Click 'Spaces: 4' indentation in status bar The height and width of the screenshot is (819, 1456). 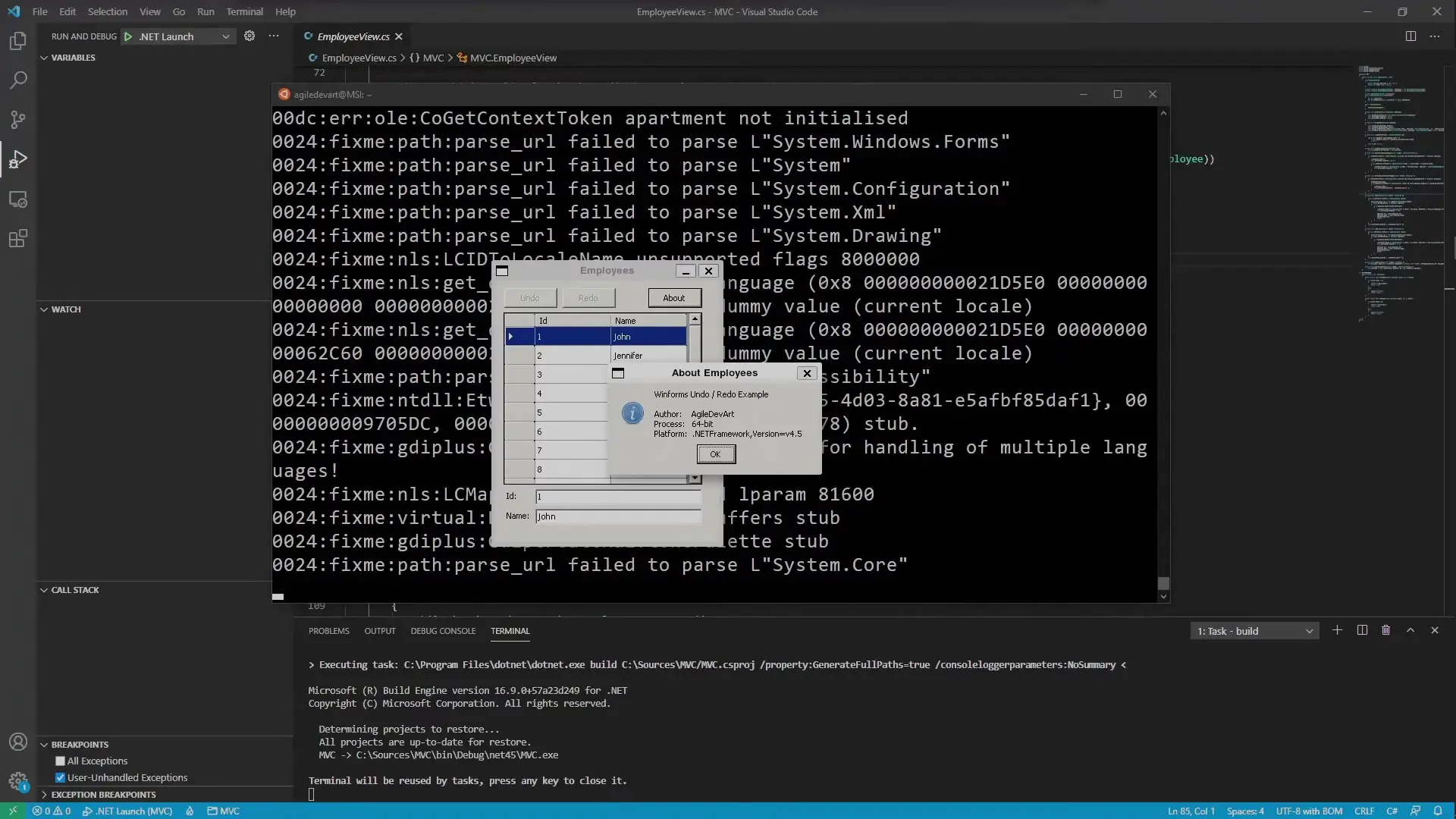(1245, 811)
